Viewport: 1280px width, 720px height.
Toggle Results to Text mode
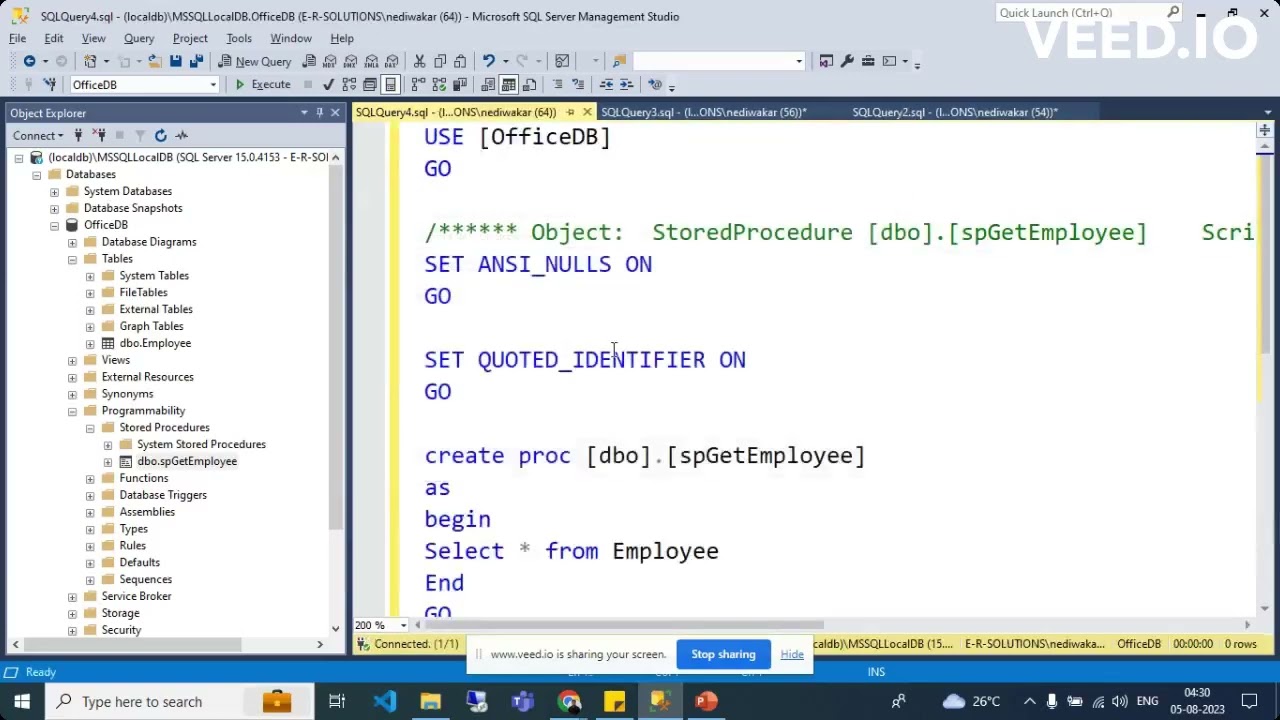click(488, 84)
